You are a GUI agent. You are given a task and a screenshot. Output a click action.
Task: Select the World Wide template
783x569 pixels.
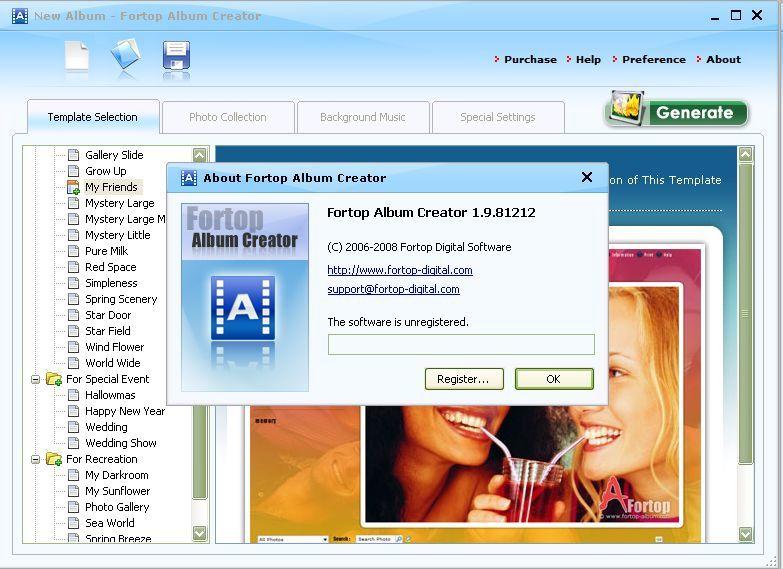(x=113, y=363)
